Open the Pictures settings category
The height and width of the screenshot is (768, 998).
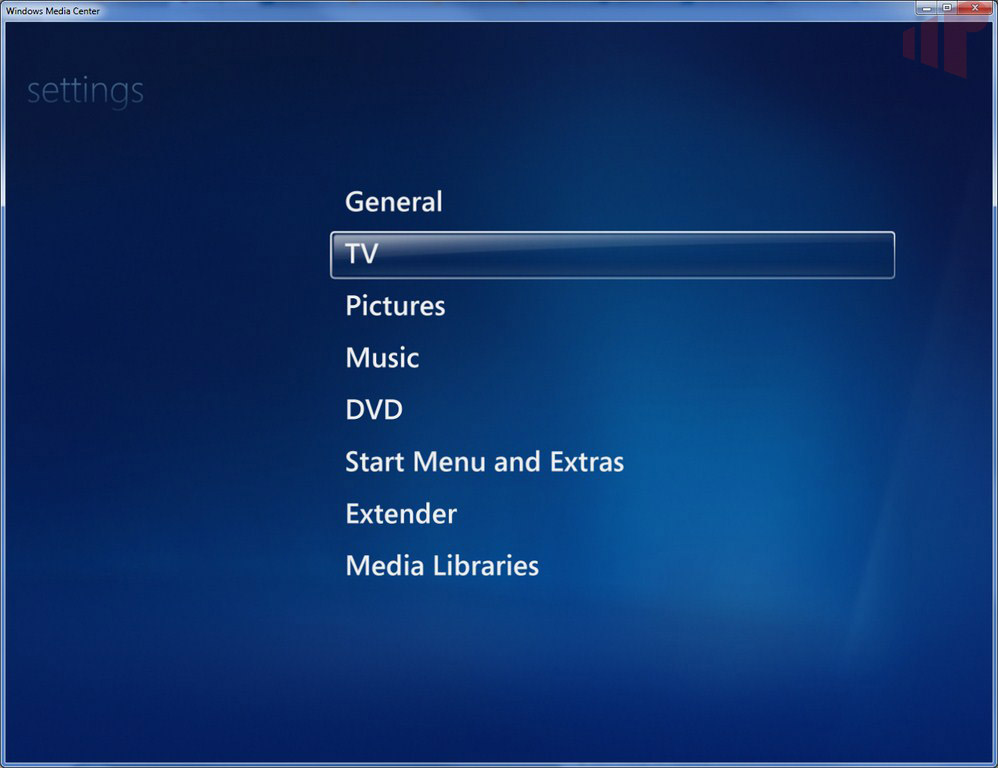click(395, 306)
